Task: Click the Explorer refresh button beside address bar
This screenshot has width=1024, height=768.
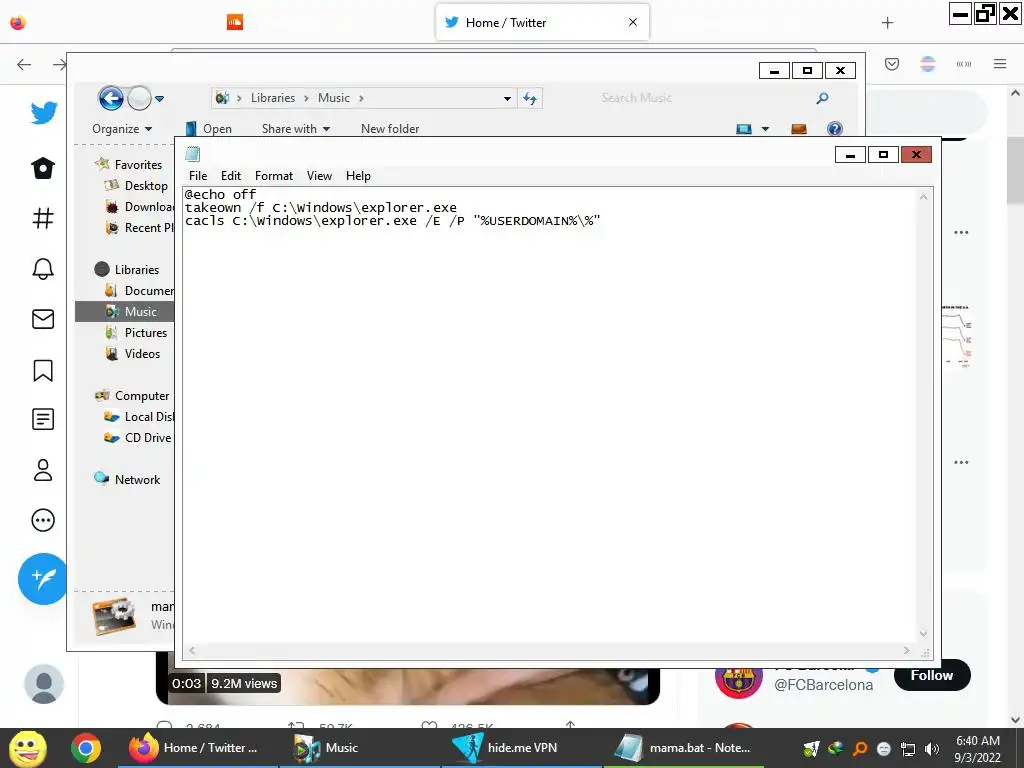Action: pyautogui.click(x=530, y=99)
